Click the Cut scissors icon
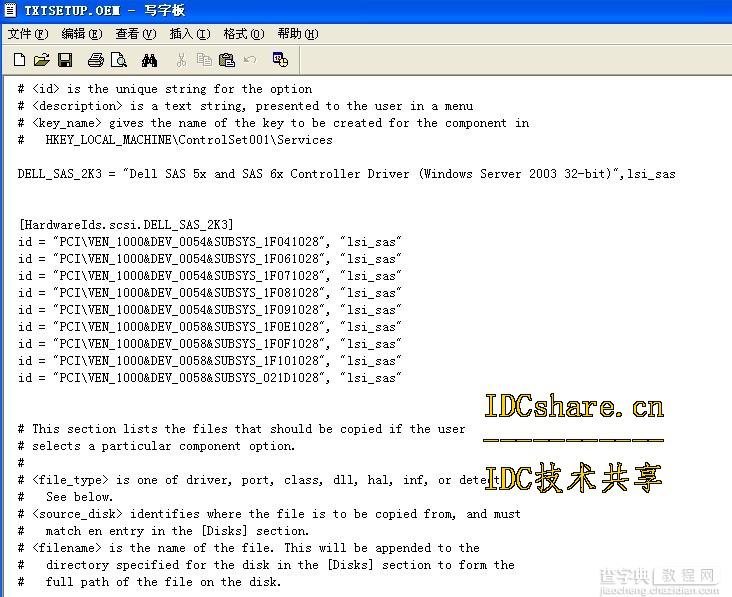Viewport: 732px width, 597px height. click(x=182, y=60)
